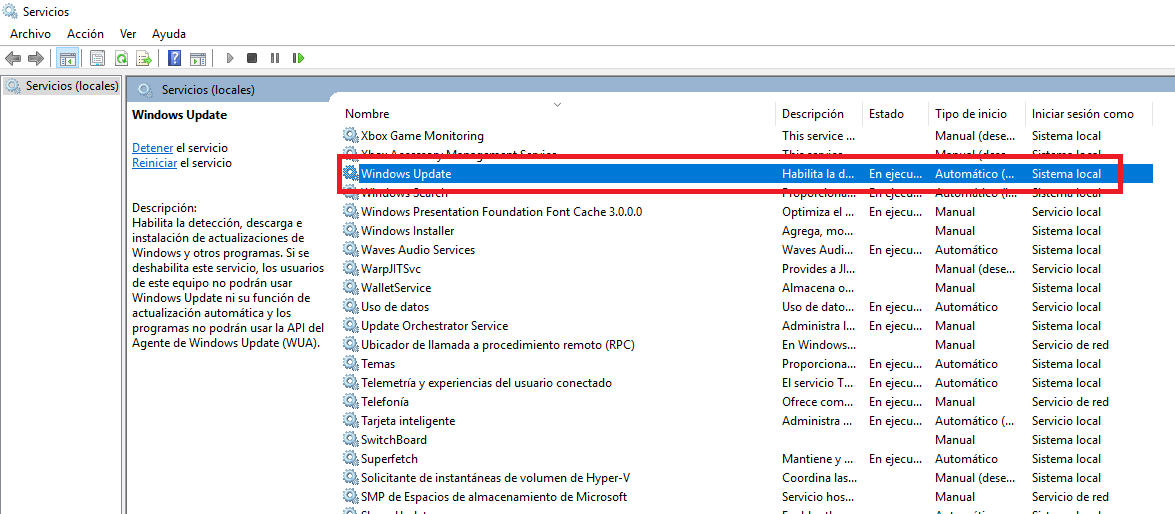Click the 'Waves Audi...' description cell

tap(818, 250)
